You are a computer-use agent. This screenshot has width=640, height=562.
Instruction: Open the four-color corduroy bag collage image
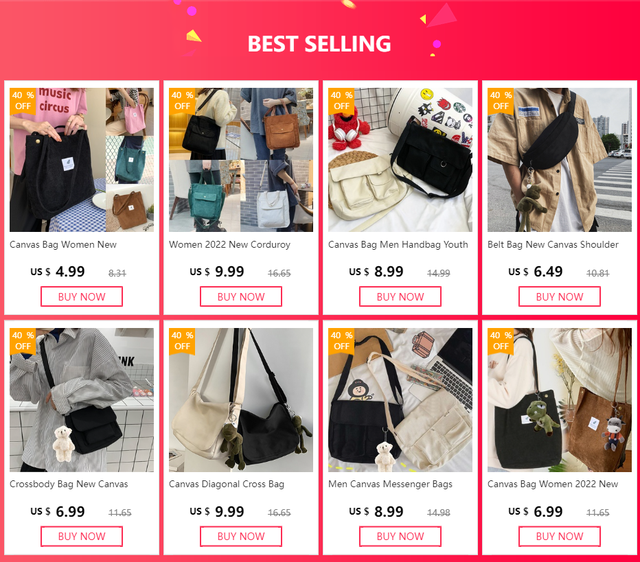[x=241, y=160]
